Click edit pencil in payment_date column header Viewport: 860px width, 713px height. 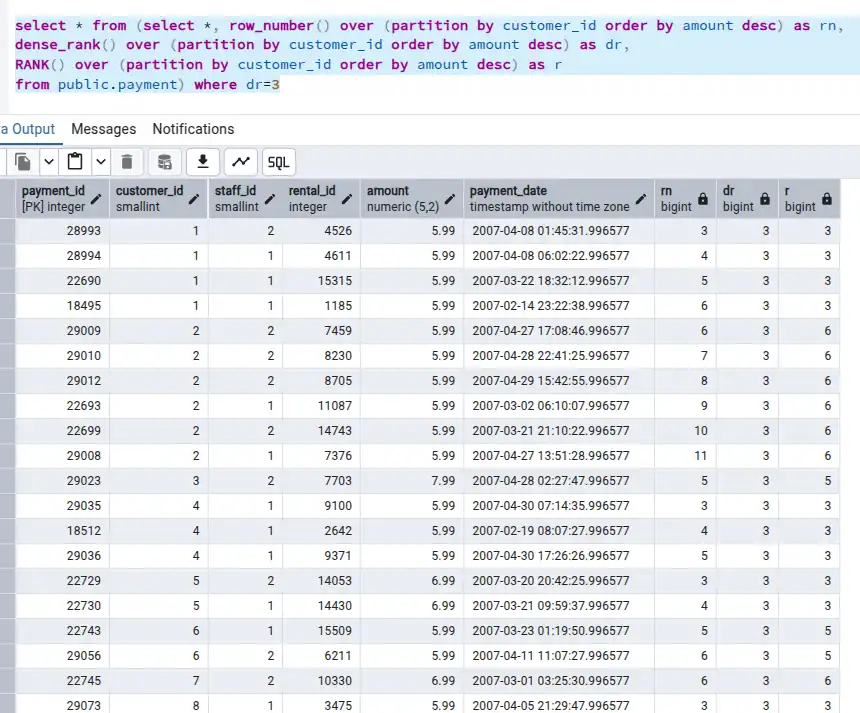click(641, 199)
